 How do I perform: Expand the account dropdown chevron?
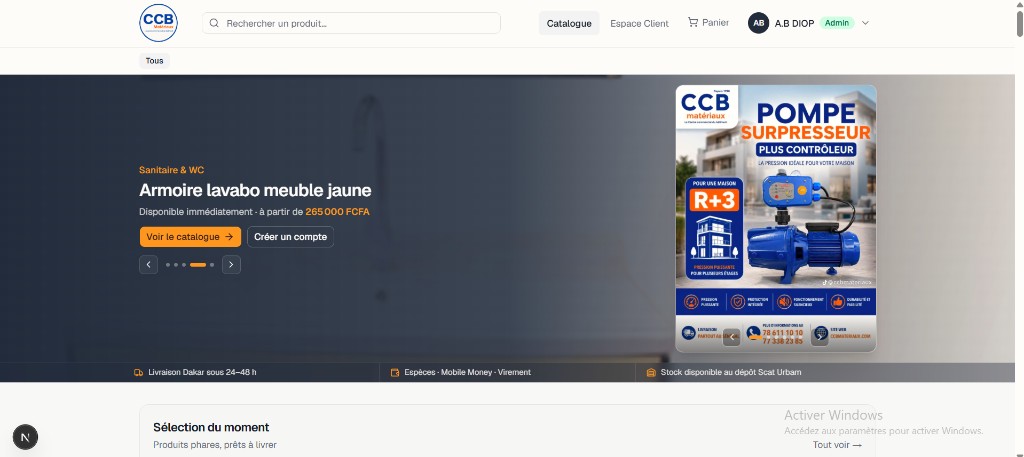[865, 24]
